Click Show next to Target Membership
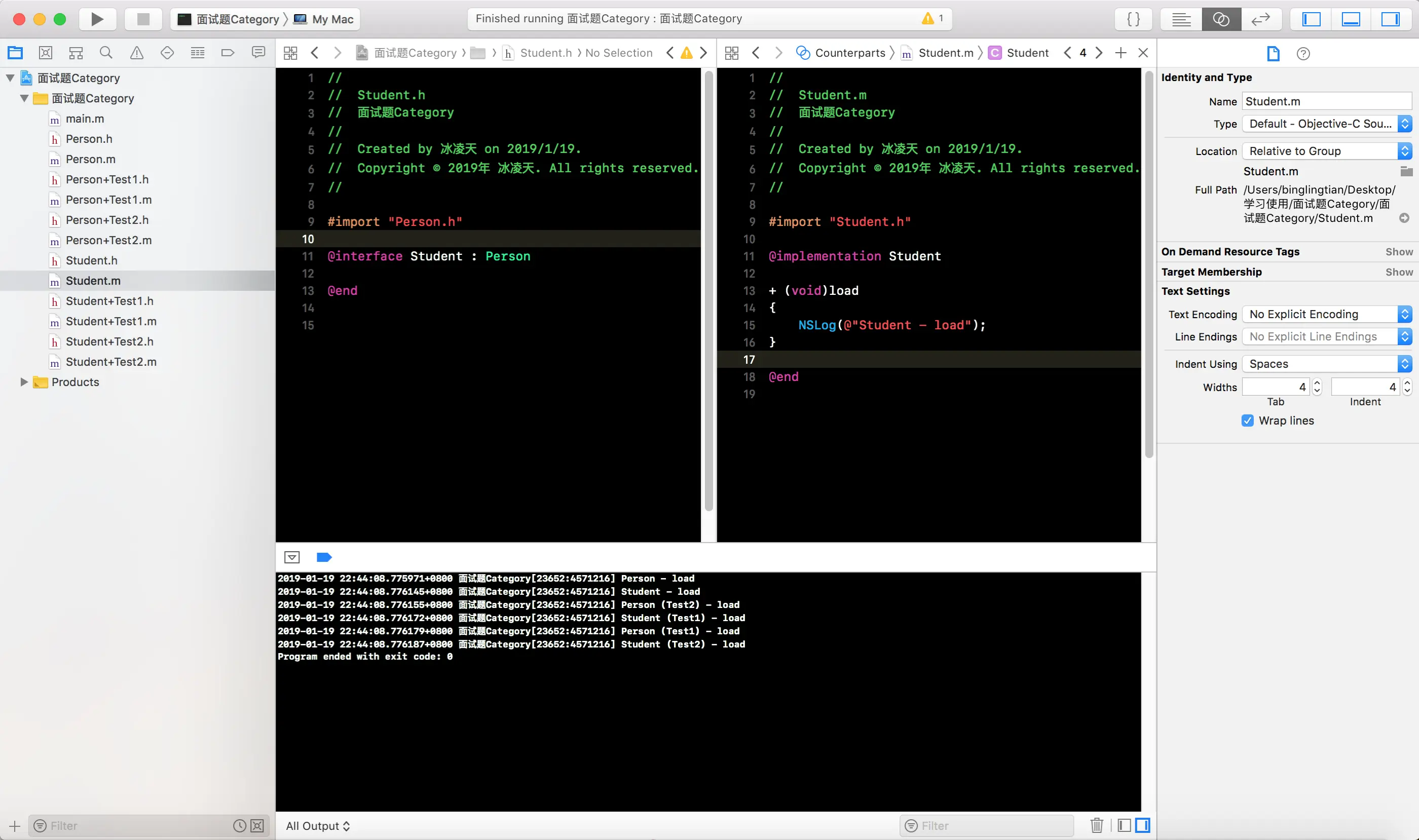 [1399, 272]
